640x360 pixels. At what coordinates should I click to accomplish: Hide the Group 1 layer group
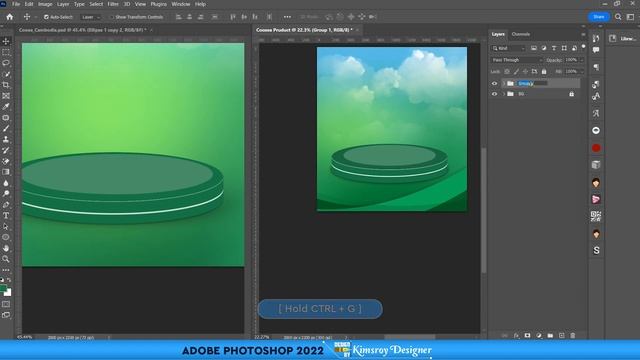494,83
